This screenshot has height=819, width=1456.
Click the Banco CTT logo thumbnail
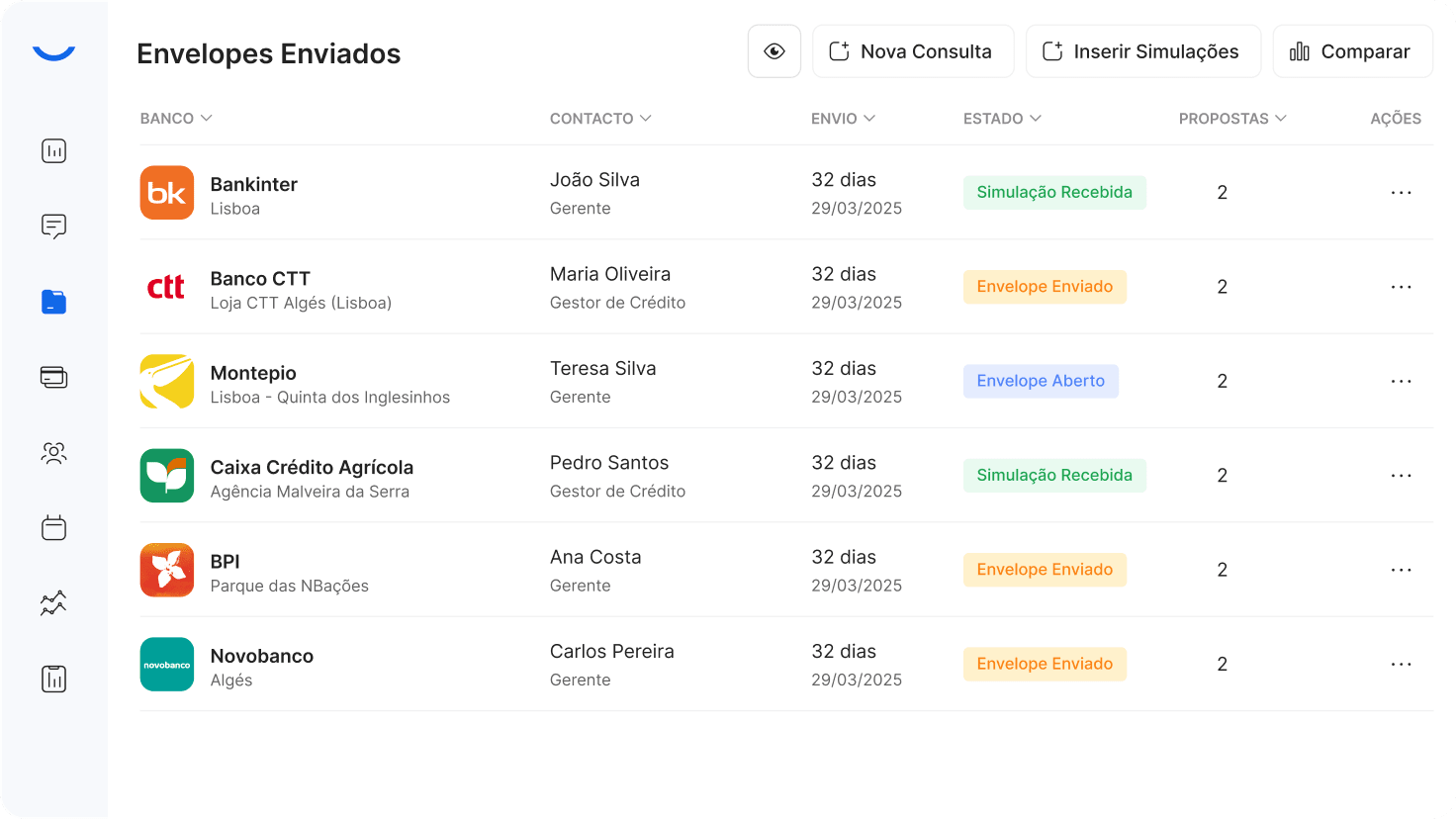[167, 287]
